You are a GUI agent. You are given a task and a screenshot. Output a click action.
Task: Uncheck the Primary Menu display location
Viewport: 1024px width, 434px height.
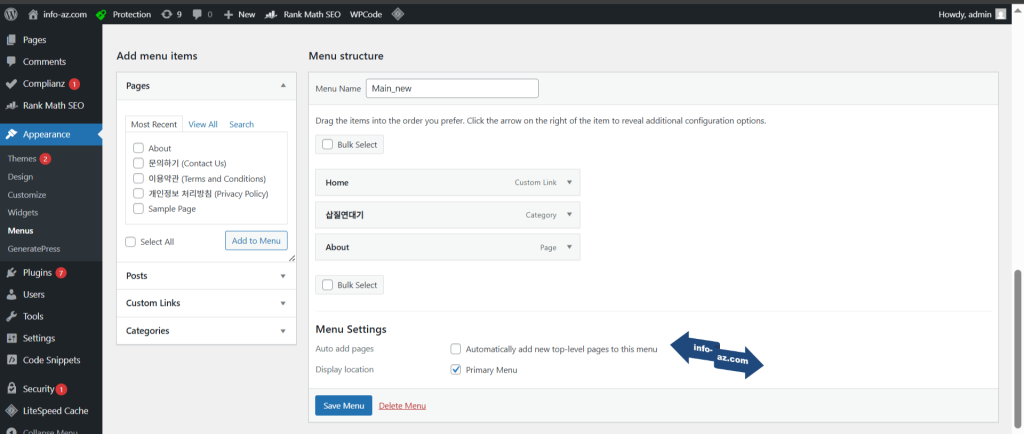(456, 369)
